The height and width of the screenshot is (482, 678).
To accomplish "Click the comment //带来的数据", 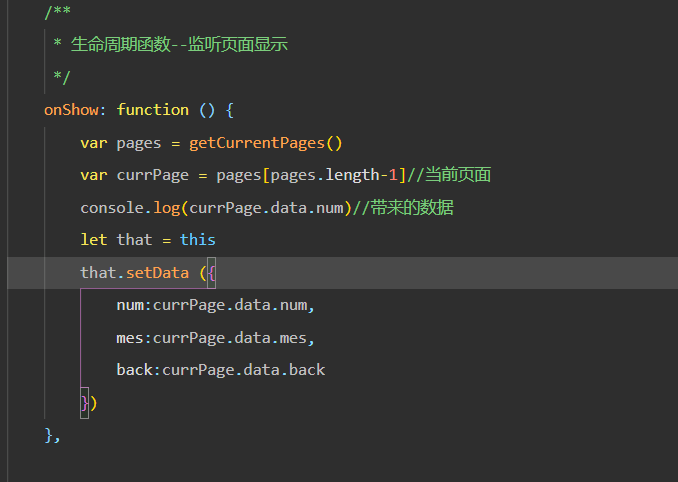I will point(403,207).
